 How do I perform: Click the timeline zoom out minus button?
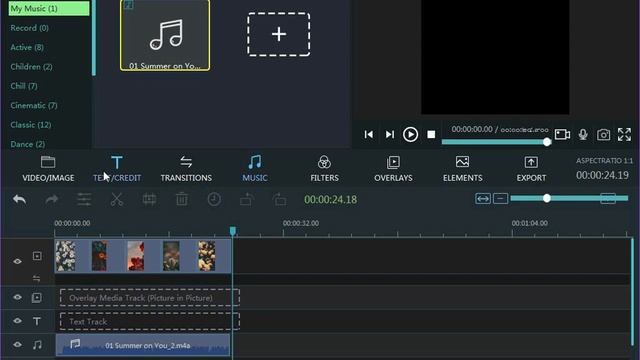[500, 199]
